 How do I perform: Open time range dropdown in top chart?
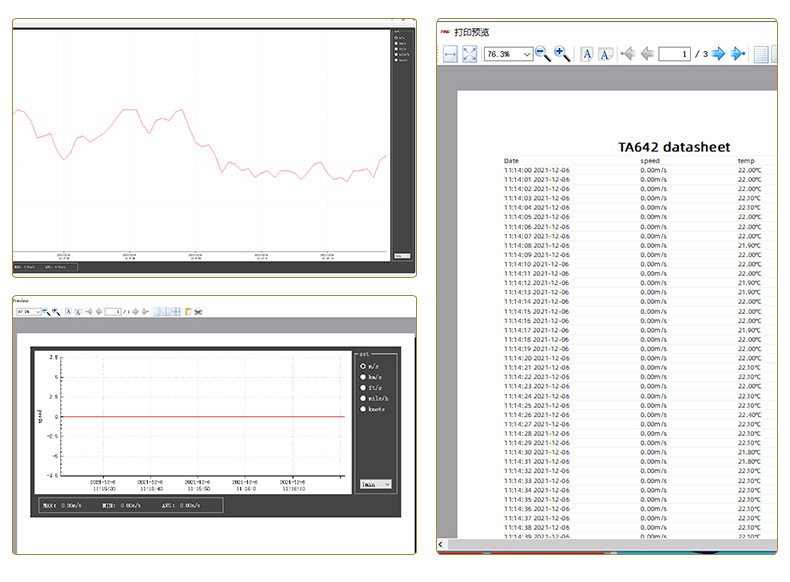click(x=402, y=256)
